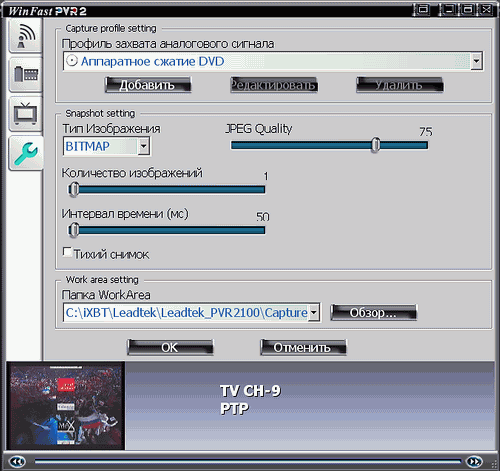Click the rewind arrows icon at bottom left

(x=17, y=461)
